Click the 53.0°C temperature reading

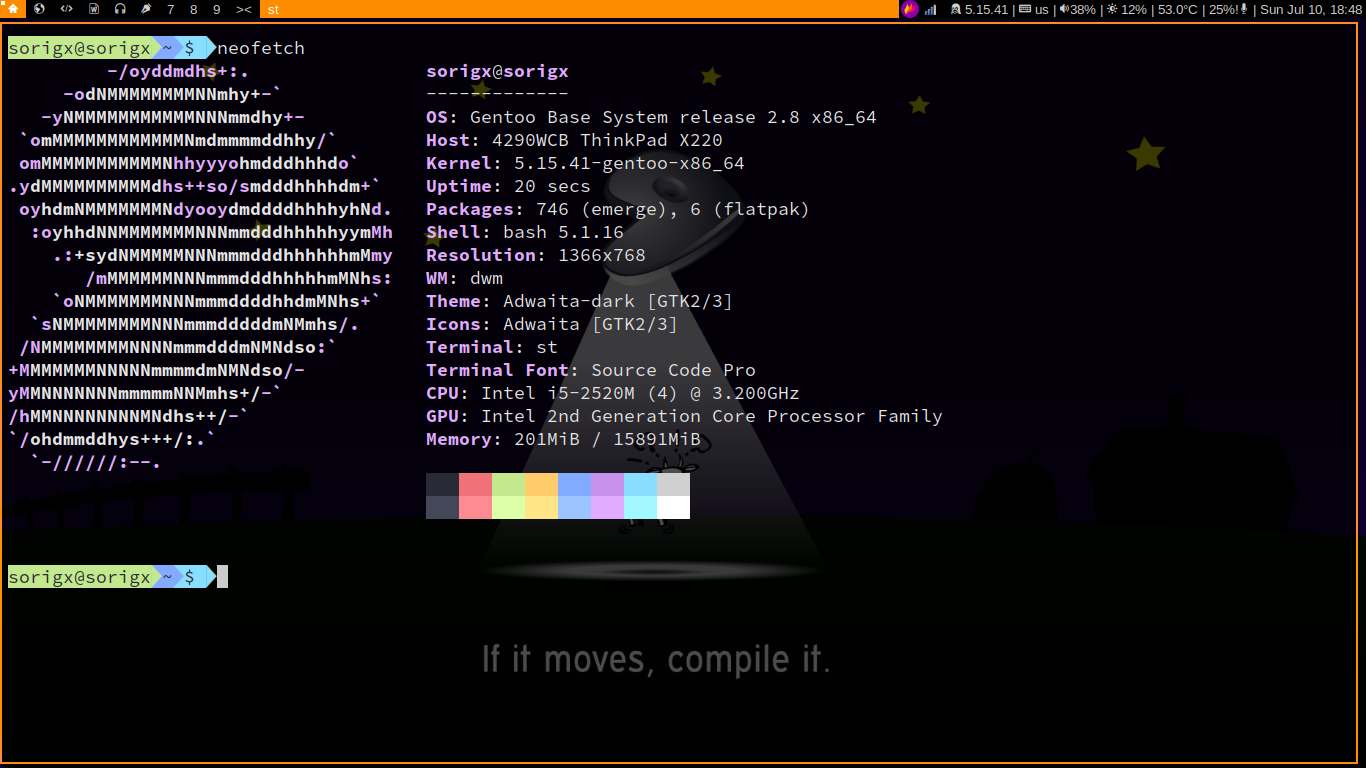coord(1178,10)
